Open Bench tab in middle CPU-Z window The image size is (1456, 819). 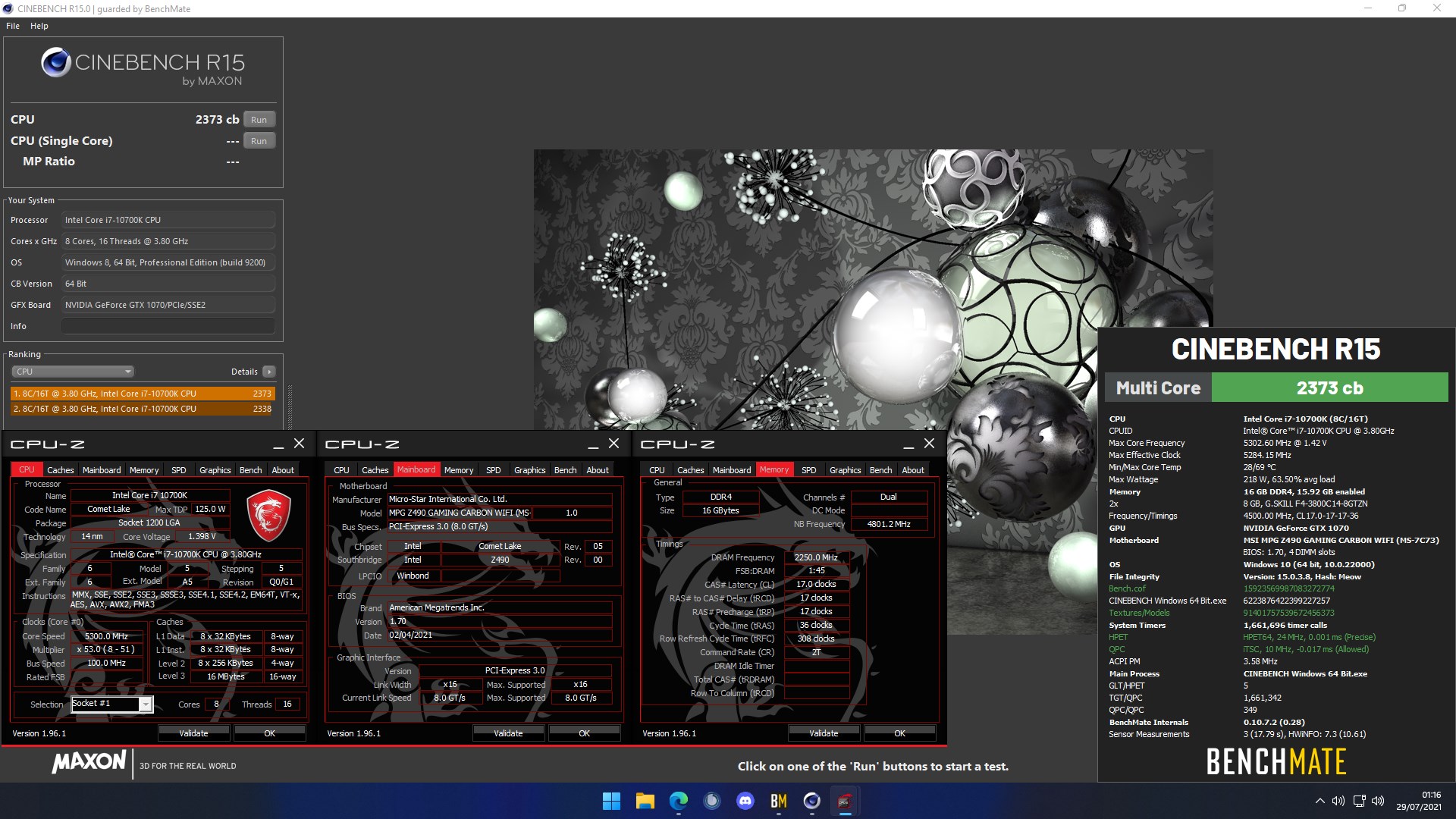(566, 470)
